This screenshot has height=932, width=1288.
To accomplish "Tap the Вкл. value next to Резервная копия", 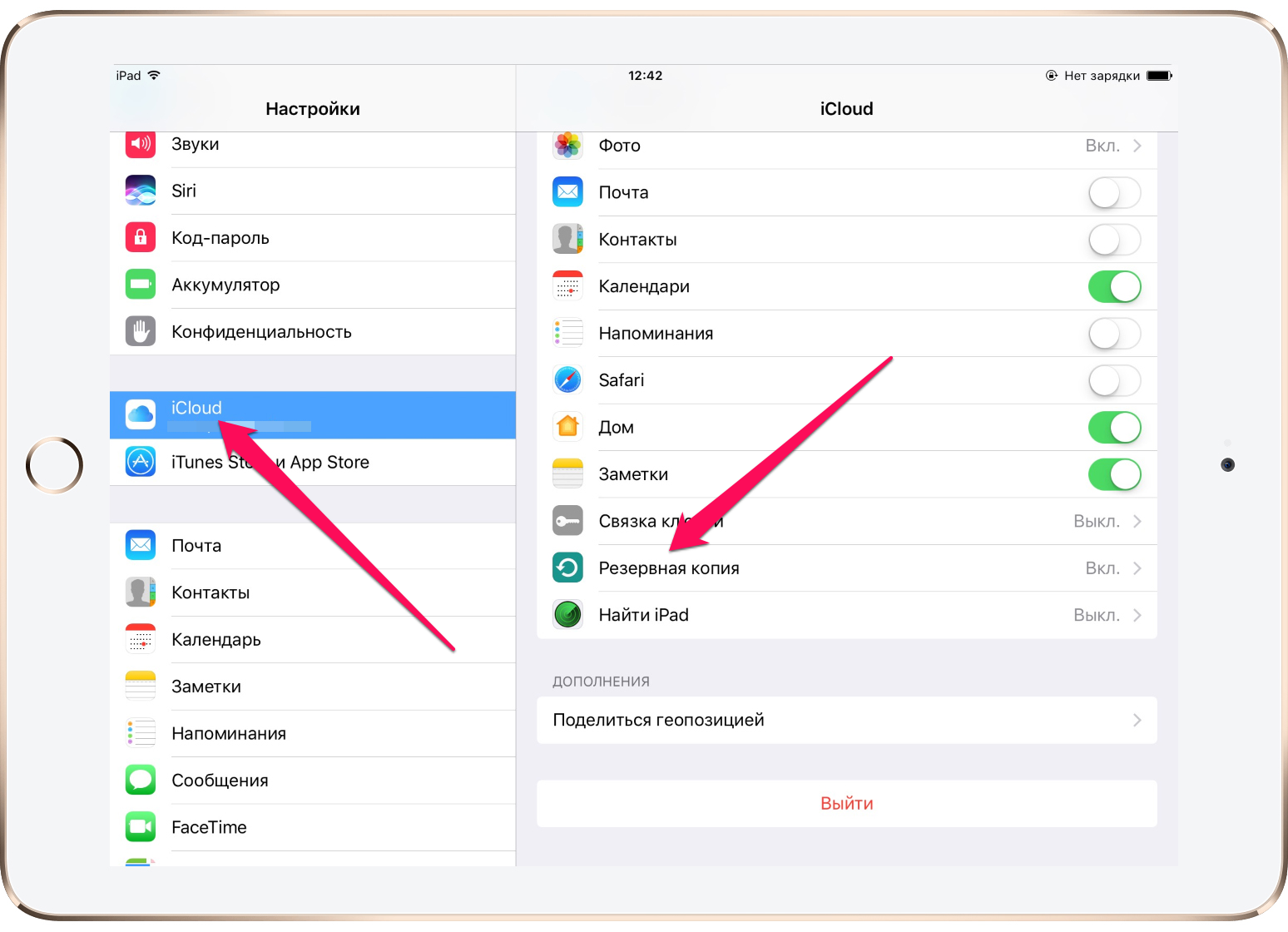I will point(1102,568).
